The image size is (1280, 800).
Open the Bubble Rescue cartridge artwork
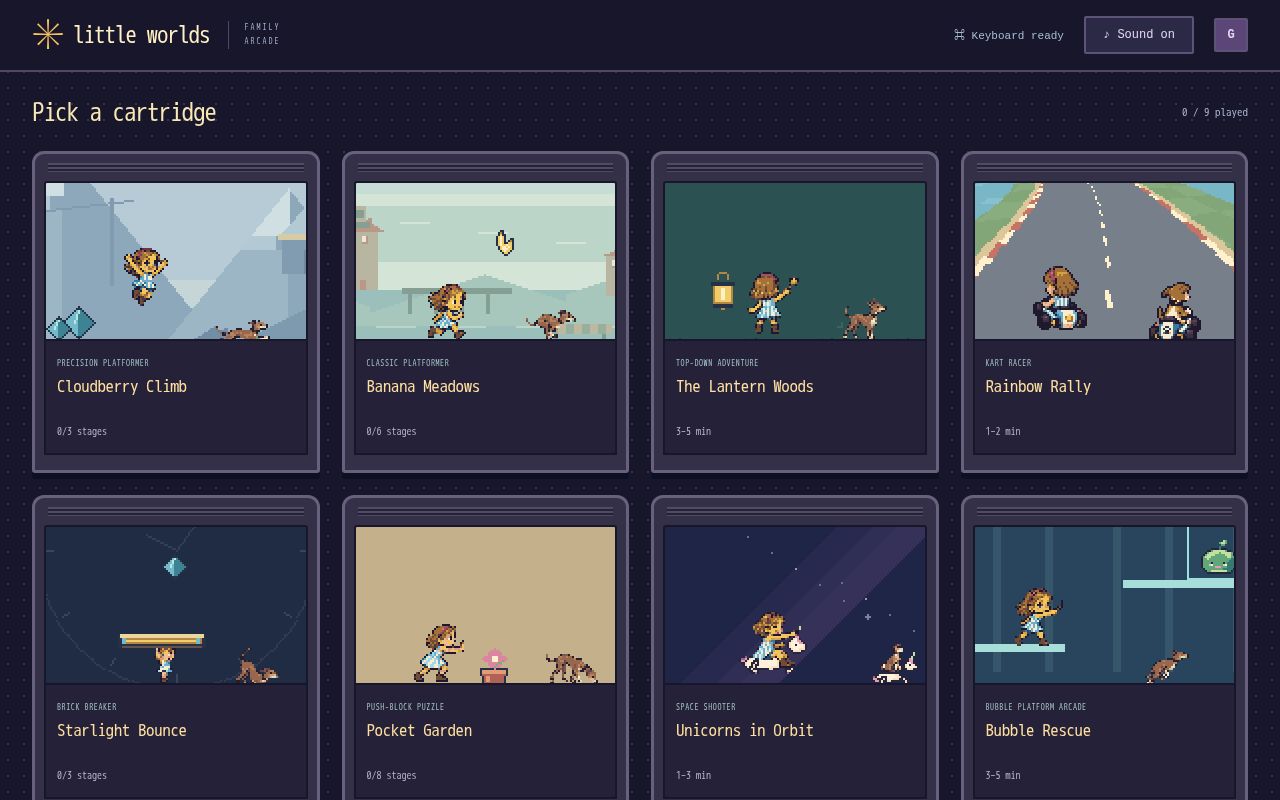[x=1104, y=605]
